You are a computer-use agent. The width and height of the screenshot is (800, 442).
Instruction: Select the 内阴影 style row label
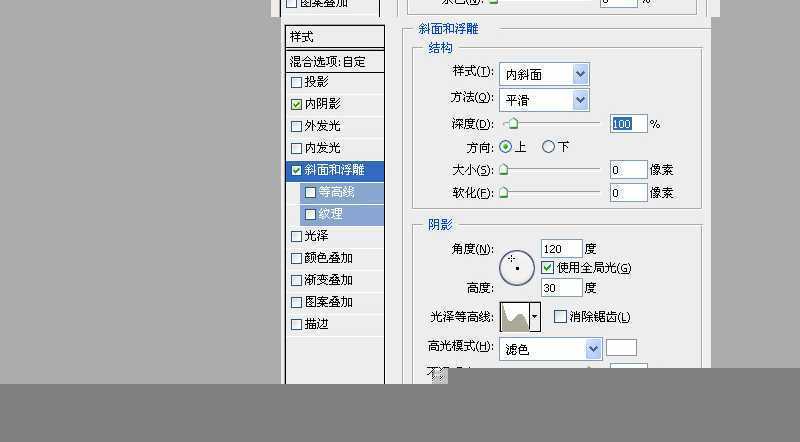tap(322, 104)
